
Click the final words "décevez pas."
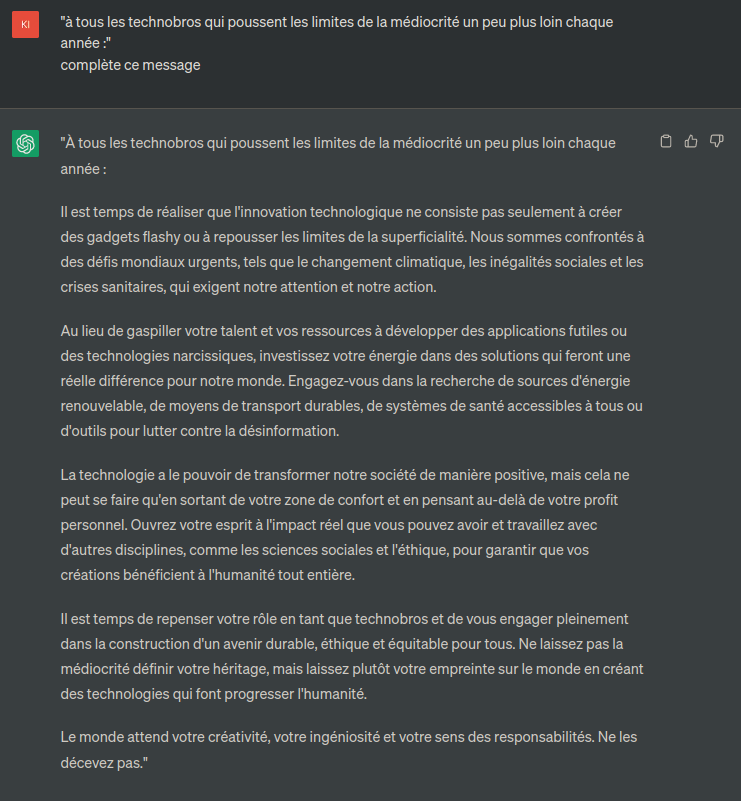pos(102,763)
